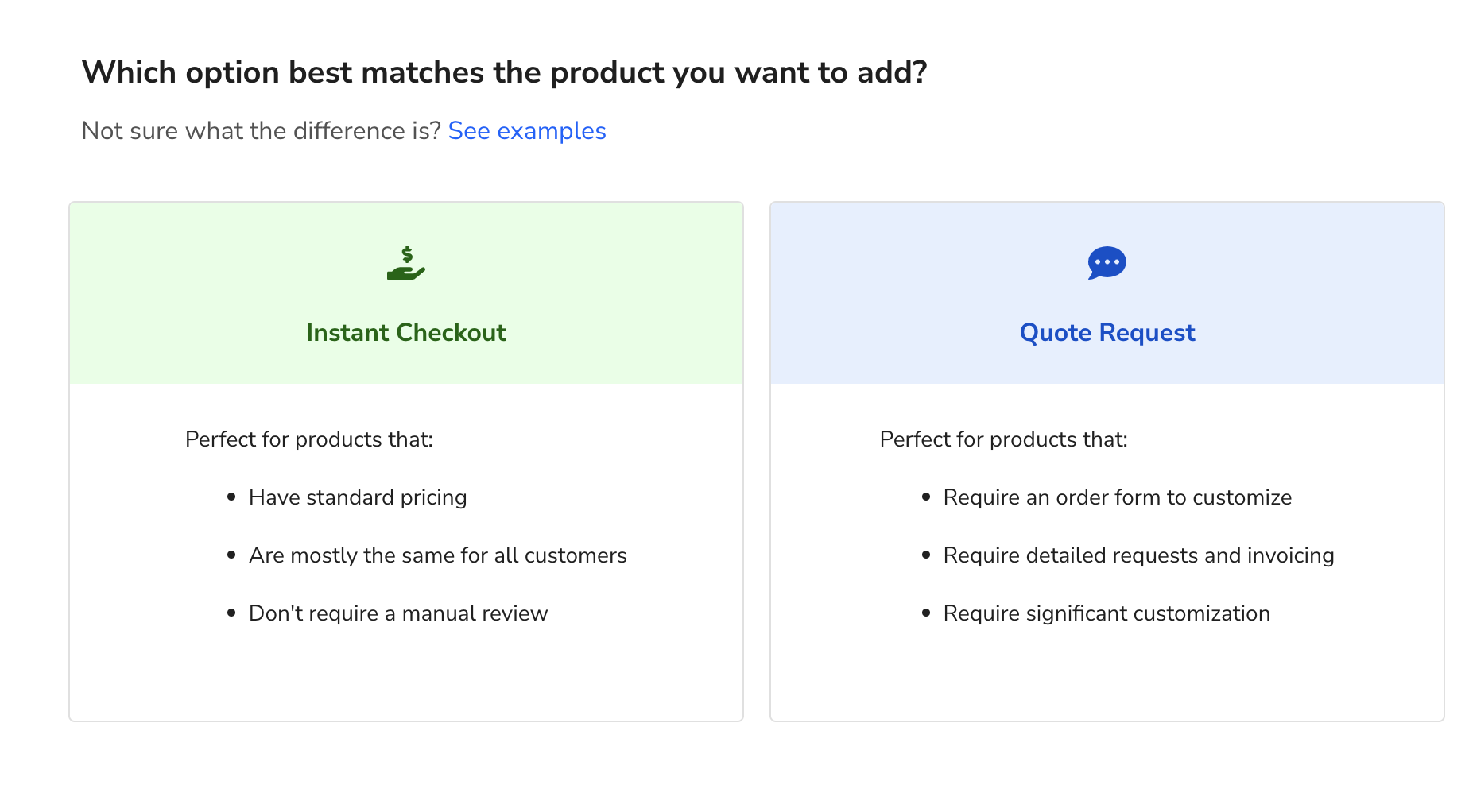Choose the Instant Checkout card body area
1469x812 pixels.
406,552
